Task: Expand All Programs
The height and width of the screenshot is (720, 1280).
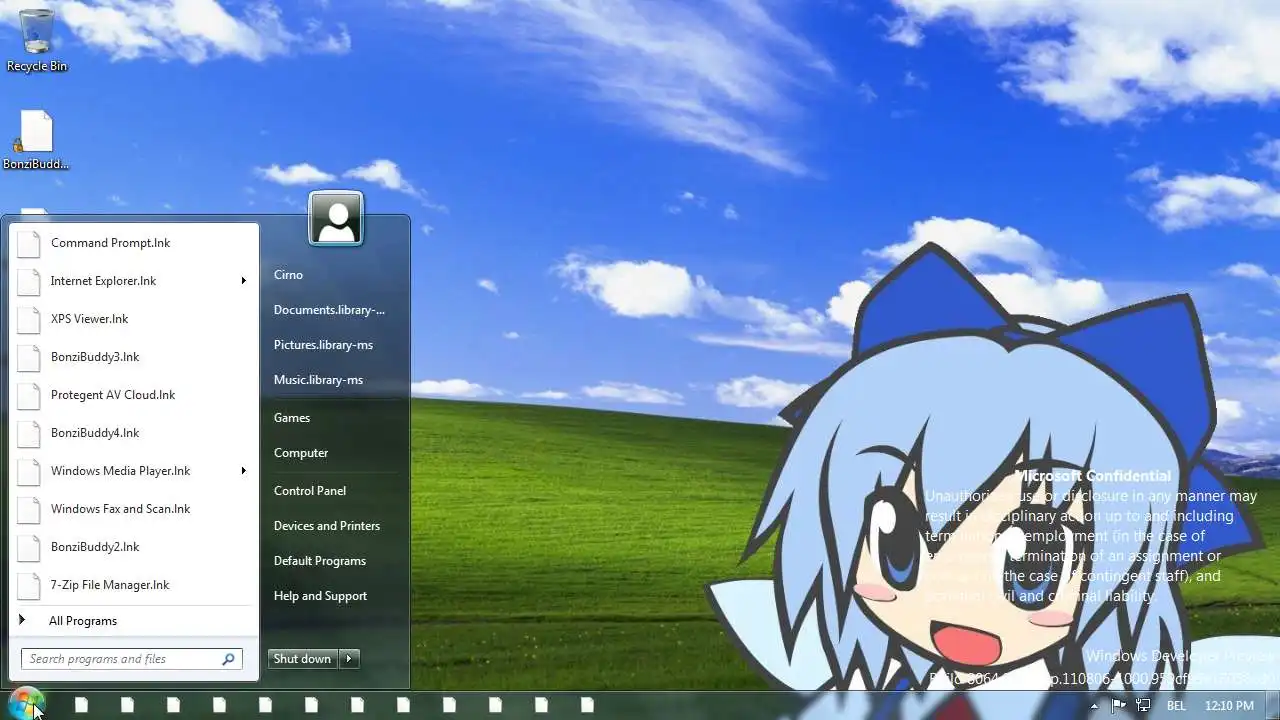Action: coord(134,621)
